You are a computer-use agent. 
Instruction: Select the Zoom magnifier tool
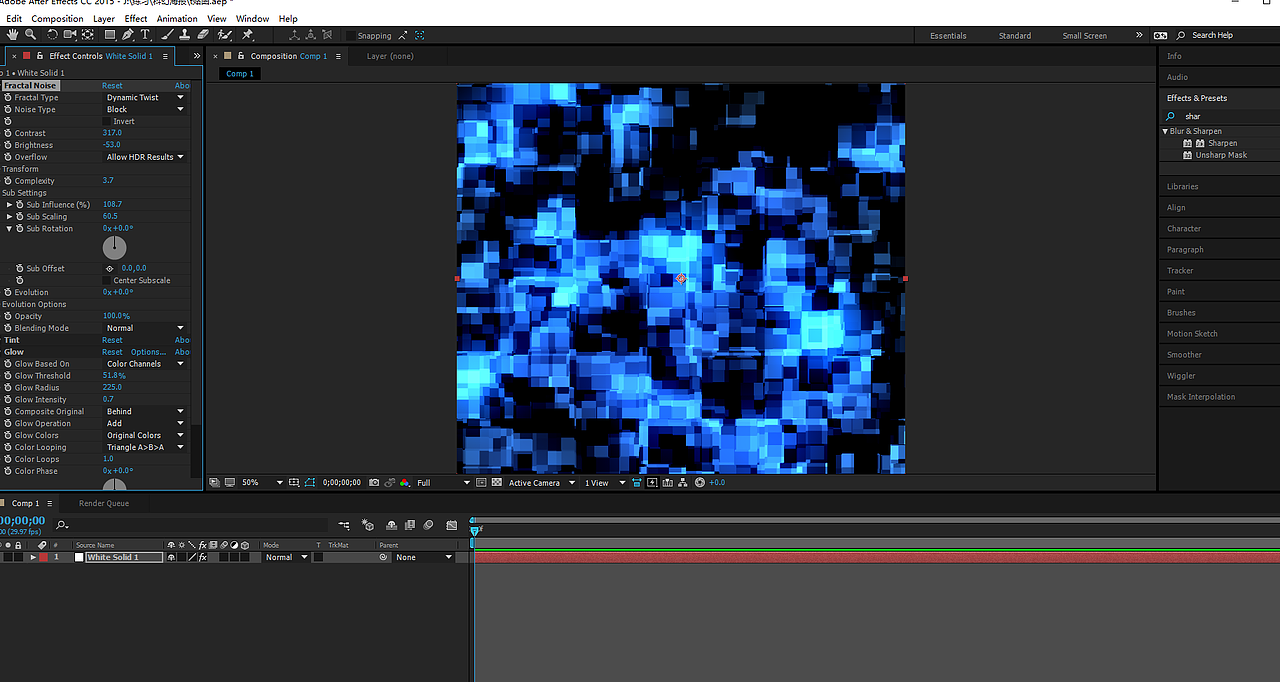tap(31, 35)
